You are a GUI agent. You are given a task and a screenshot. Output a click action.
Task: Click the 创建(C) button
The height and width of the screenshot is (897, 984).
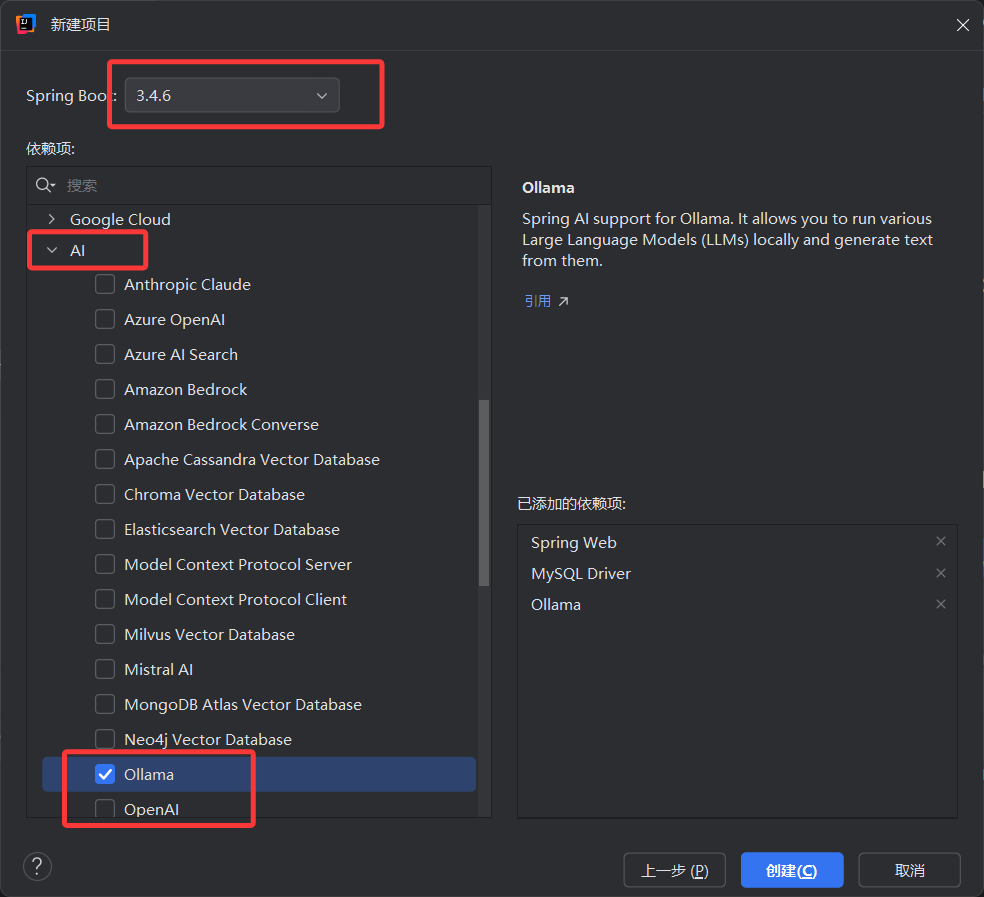[x=792, y=870]
